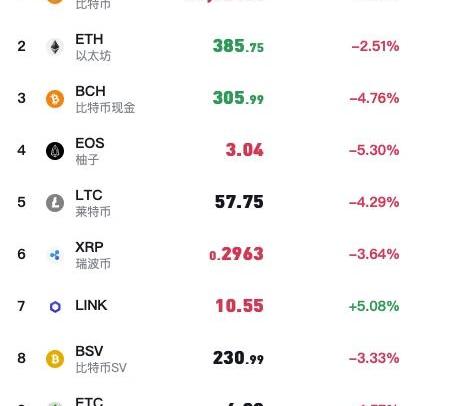Tap the black EOS coin icon
This screenshot has width=453, height=406.
55,151
